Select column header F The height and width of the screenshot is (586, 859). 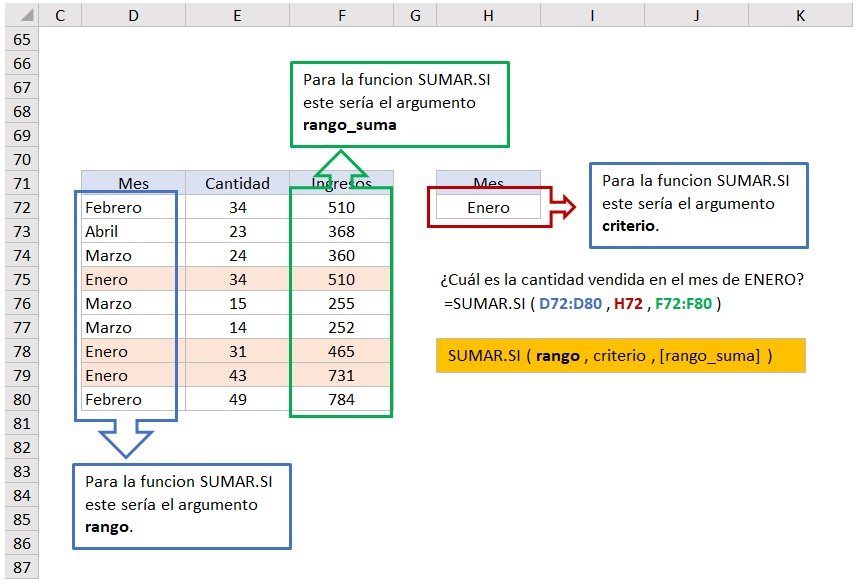(x=341, y=16)
